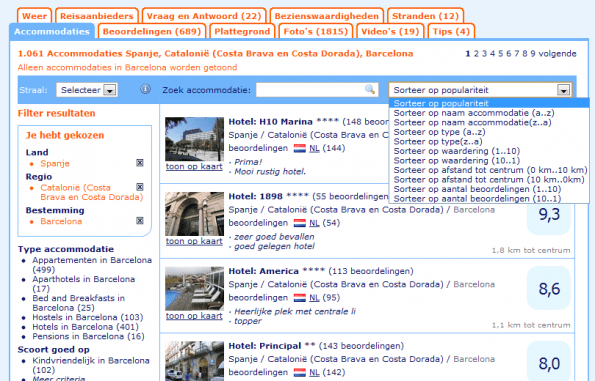This screenshot has width=595, height=381.
Task: Open the Hotel America thumbnail photo
Action: (194, 289)
